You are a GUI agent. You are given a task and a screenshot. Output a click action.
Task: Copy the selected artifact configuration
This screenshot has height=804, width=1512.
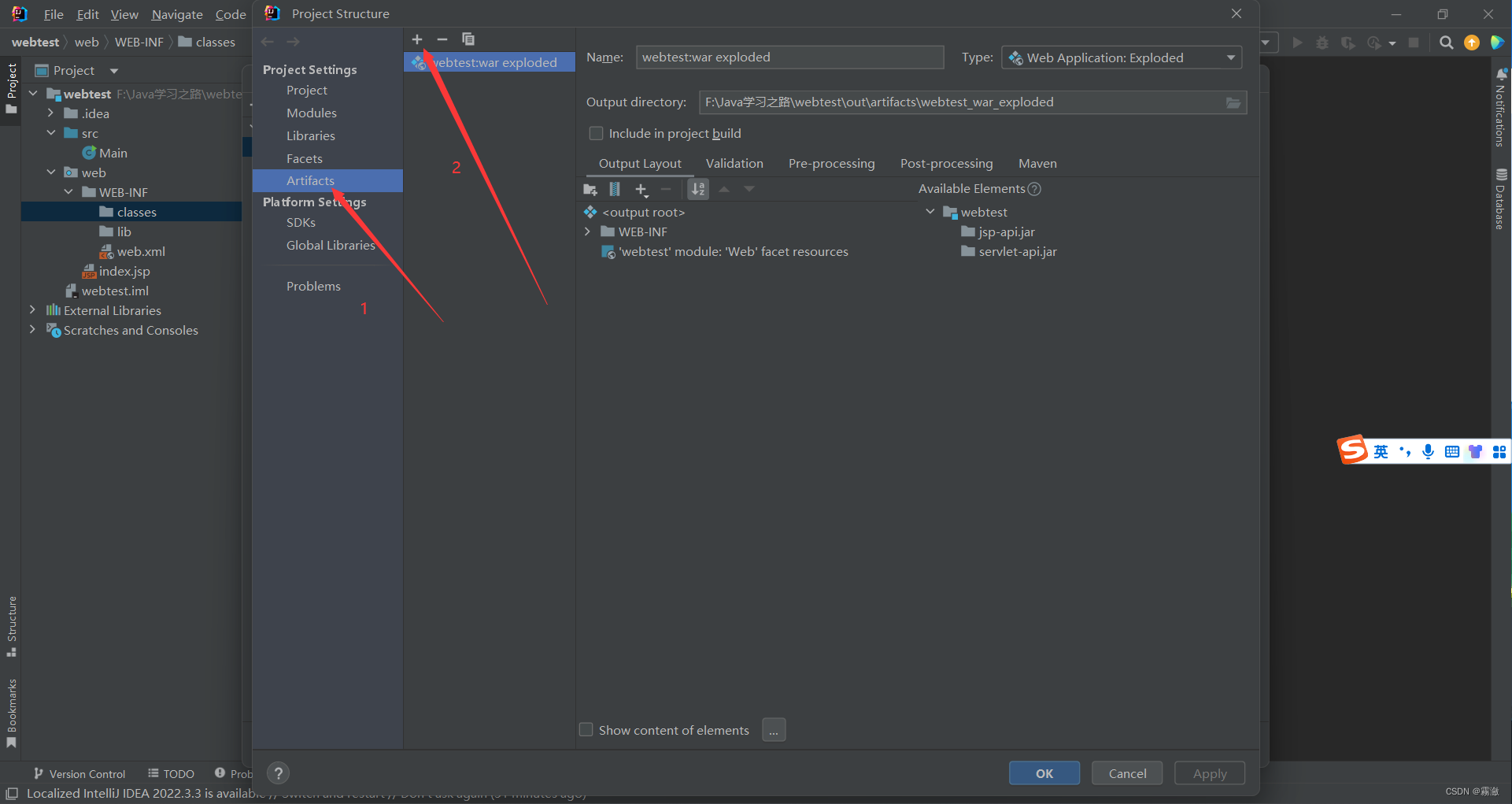pyautogui.click(x=468, y=39)
